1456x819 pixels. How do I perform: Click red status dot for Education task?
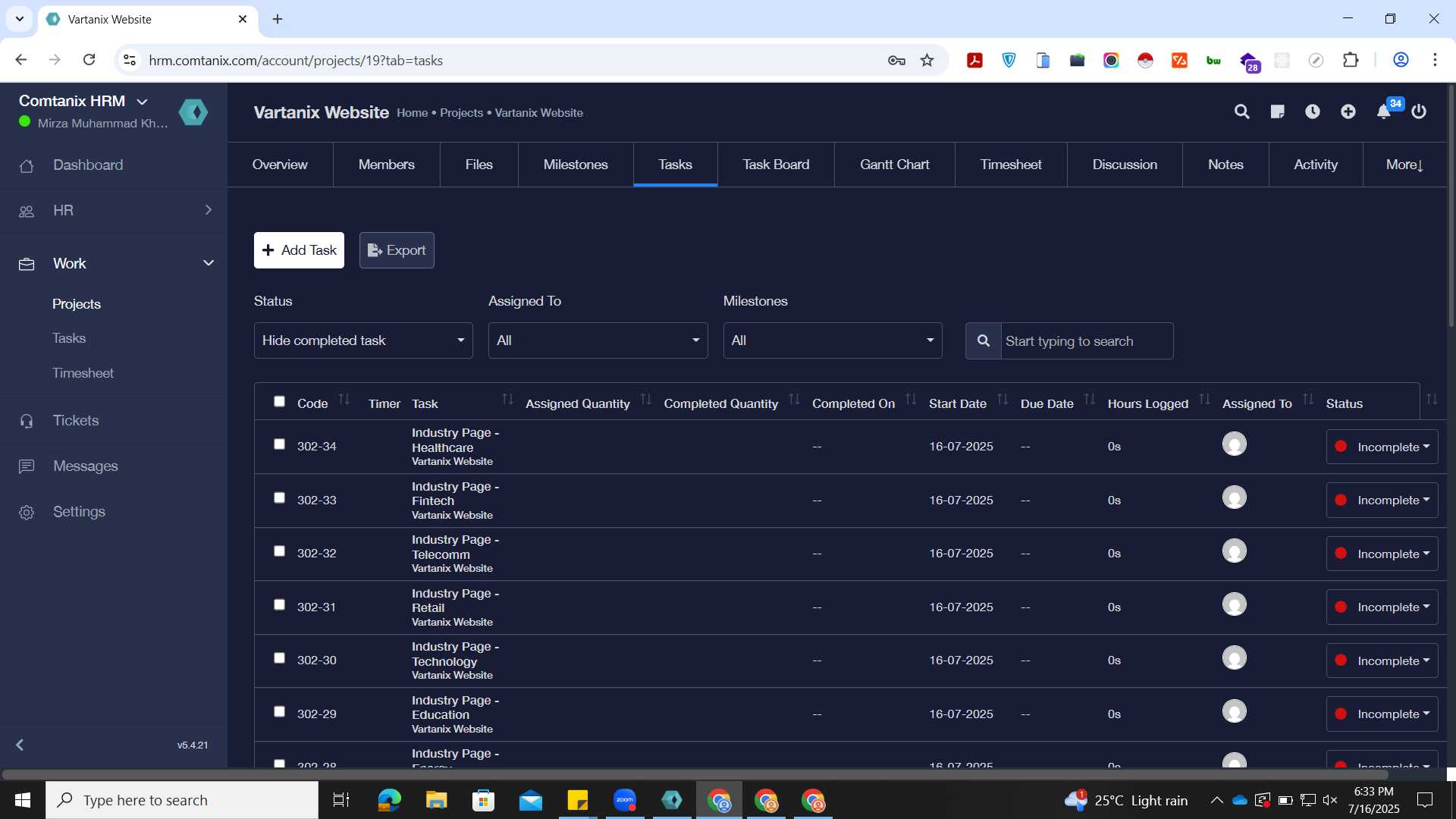tap(1341, 714)
